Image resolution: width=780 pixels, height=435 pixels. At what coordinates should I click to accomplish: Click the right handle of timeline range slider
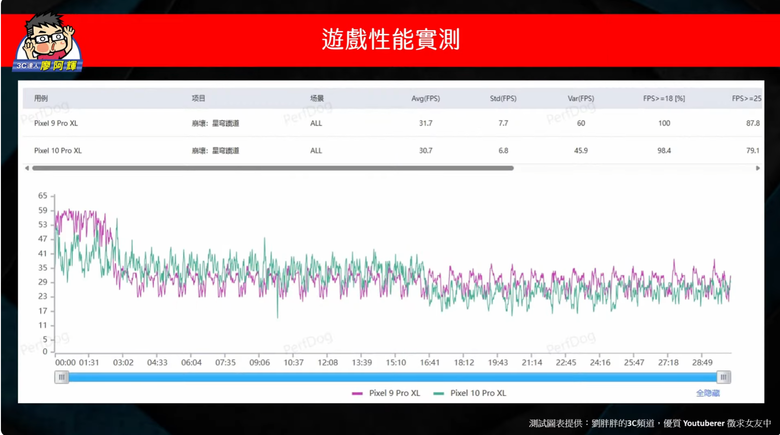[x=724, y=377]
